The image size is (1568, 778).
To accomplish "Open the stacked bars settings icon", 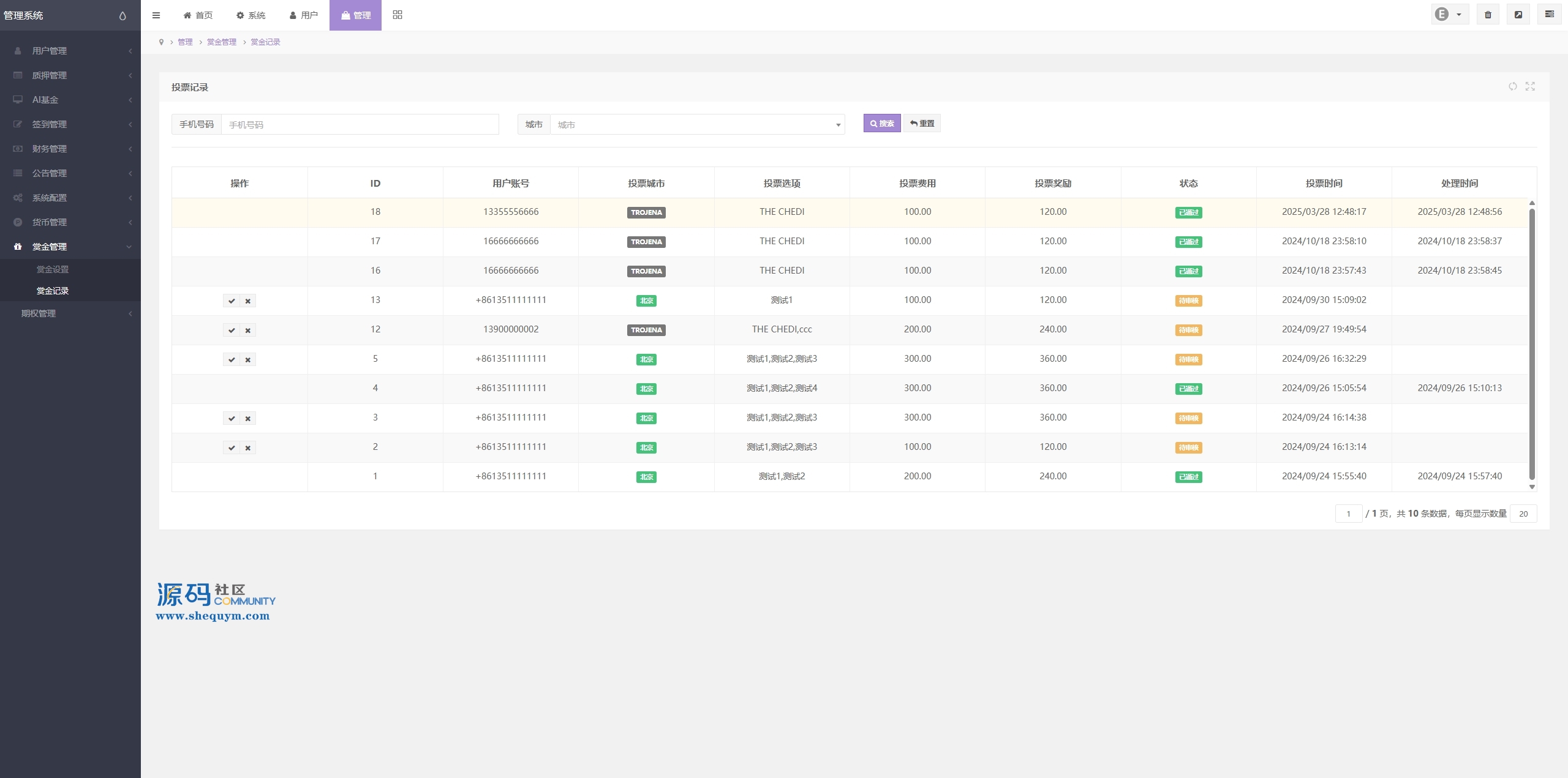I will (1549, 15).
